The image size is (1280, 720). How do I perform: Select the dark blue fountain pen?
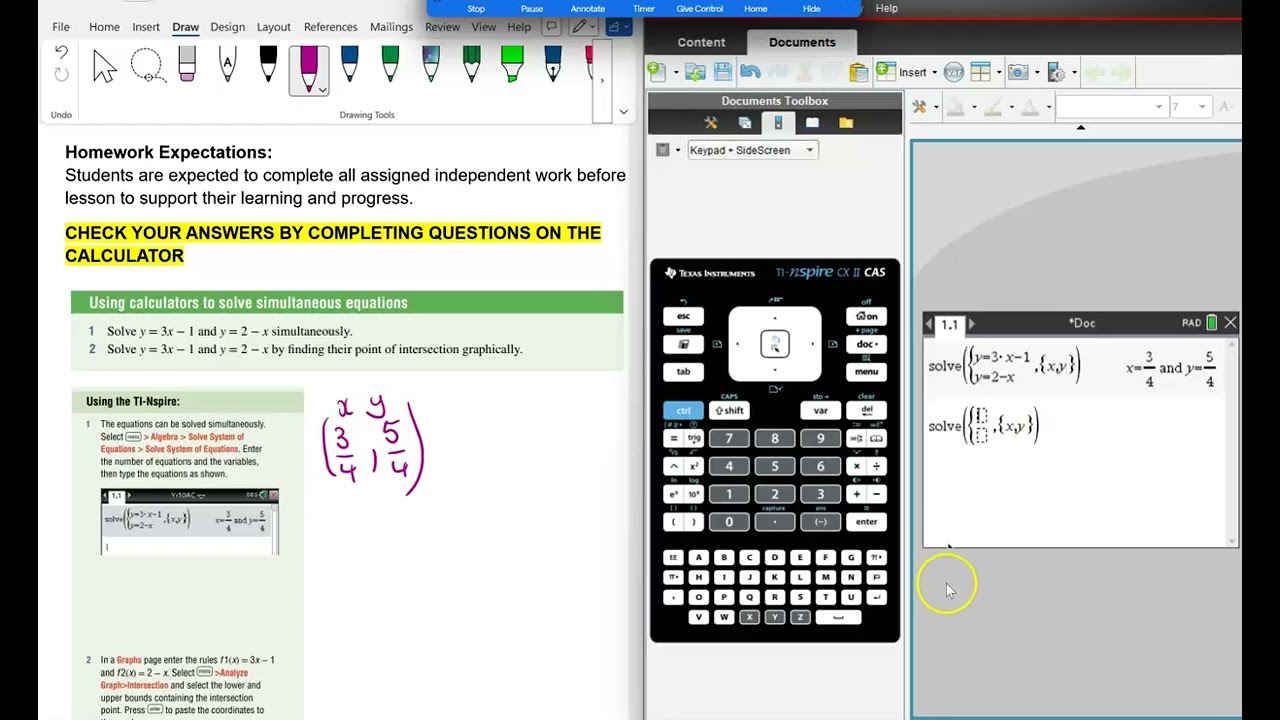click(553, 65)
